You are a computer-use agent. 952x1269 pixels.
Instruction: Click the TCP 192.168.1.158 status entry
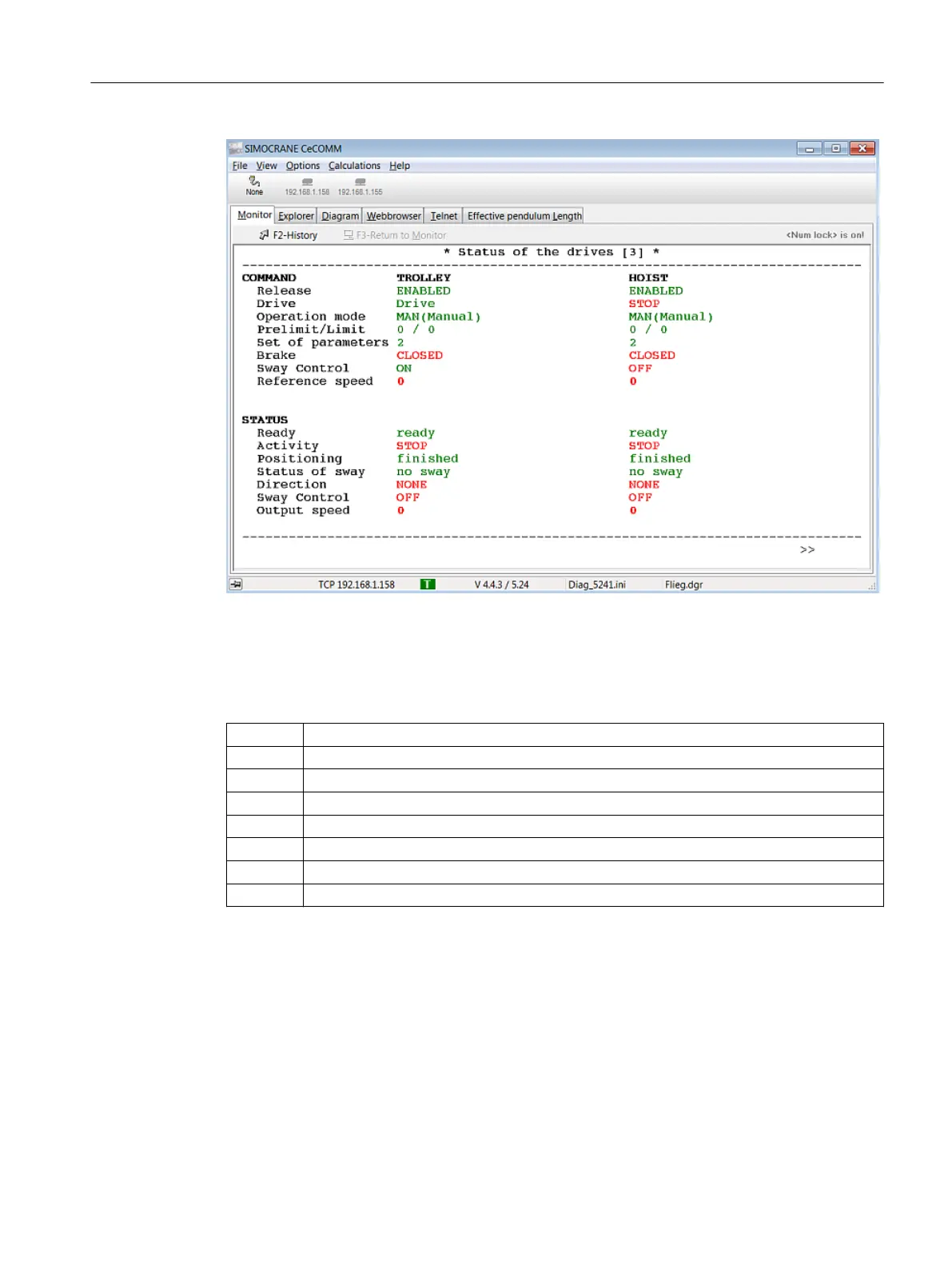[x=357, y=585]
